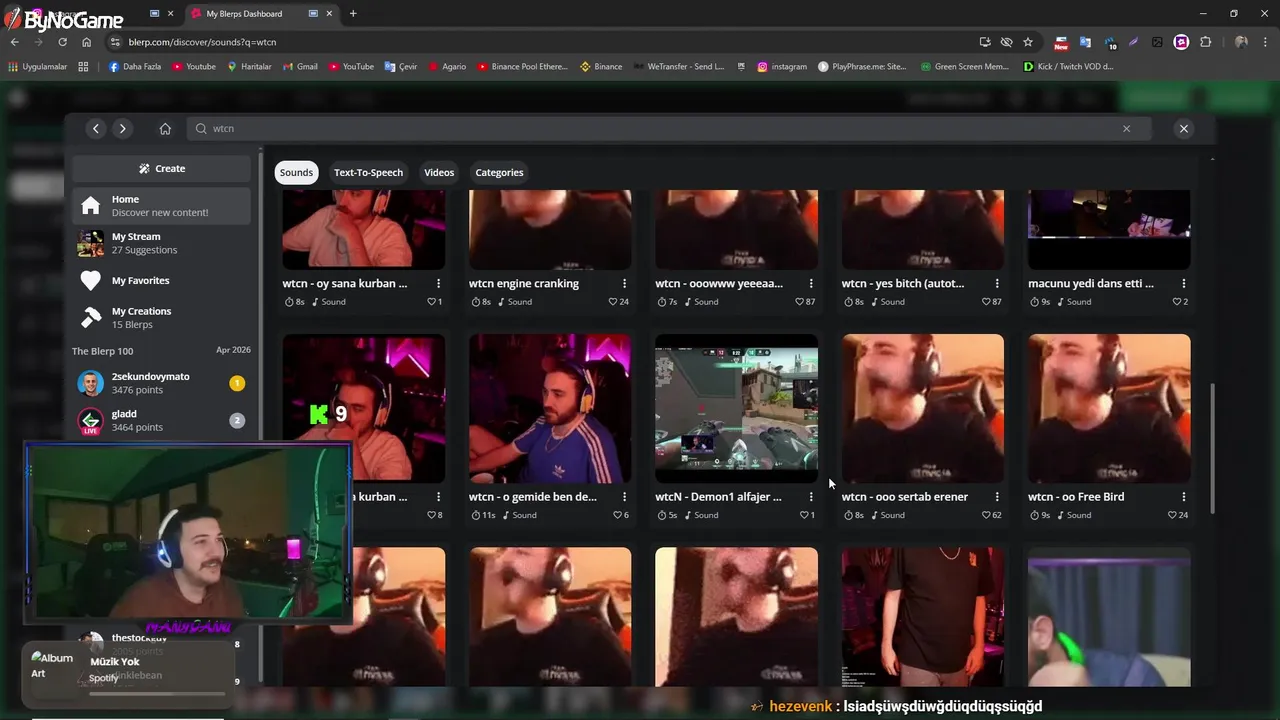Open My Favorites
This screenshot has width=1280, height=720.
coord(161,281)
